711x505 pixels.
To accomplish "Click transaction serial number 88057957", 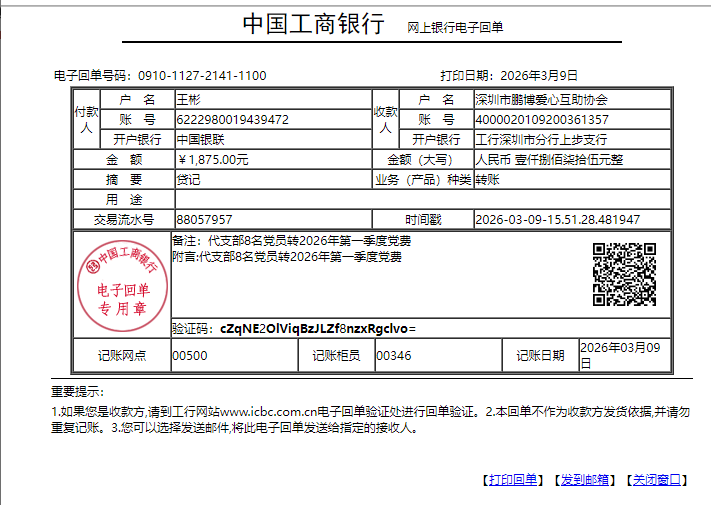I will coord(204,220).
